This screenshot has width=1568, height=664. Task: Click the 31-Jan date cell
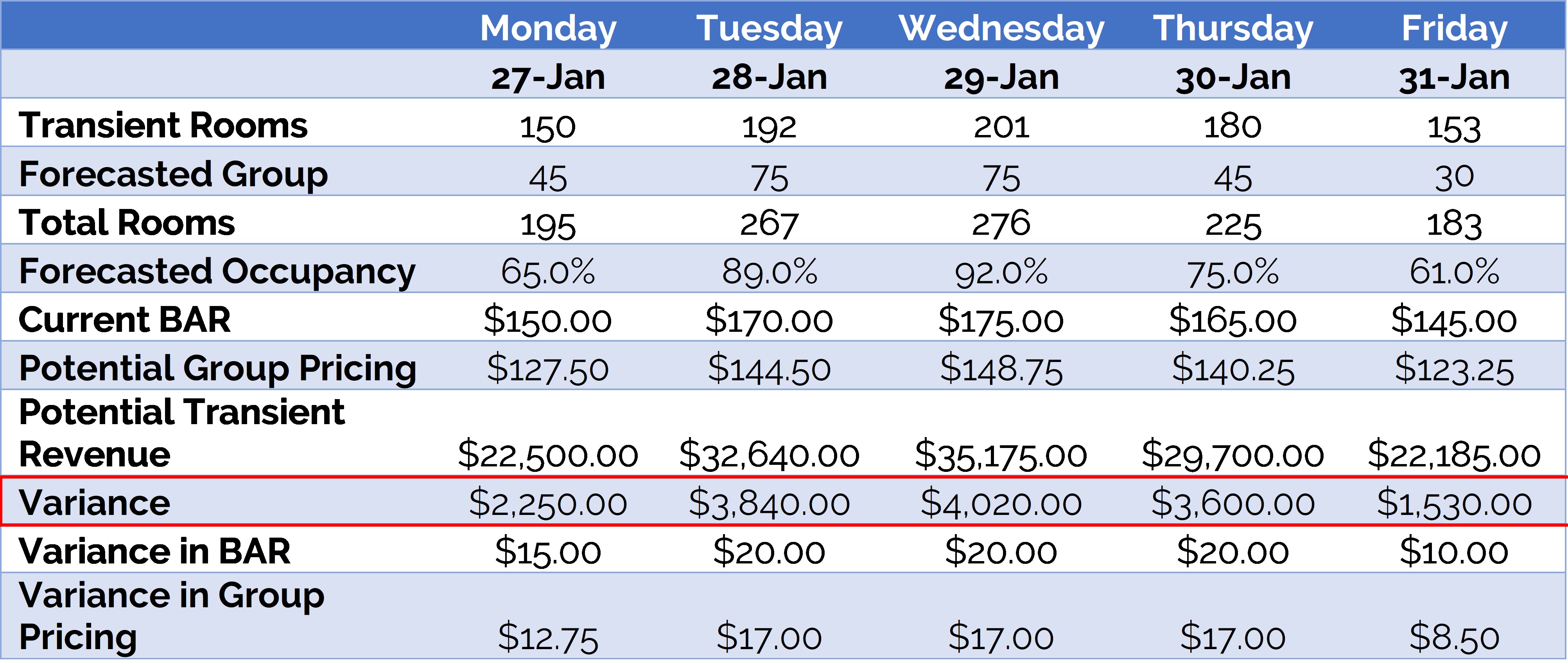pyautogui.click(x=1454, y=77)
